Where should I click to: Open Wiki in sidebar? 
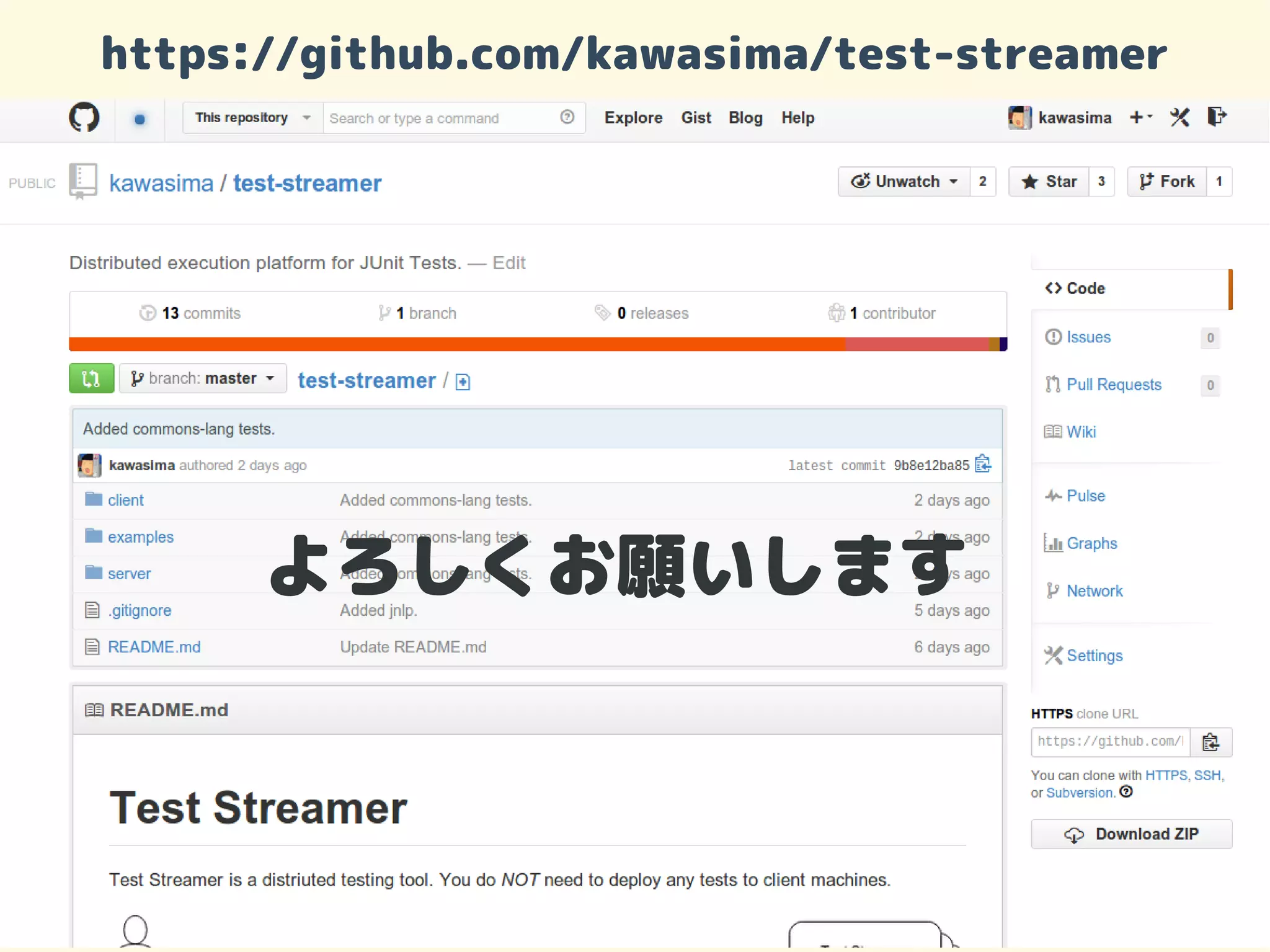tap(1081, 432)
